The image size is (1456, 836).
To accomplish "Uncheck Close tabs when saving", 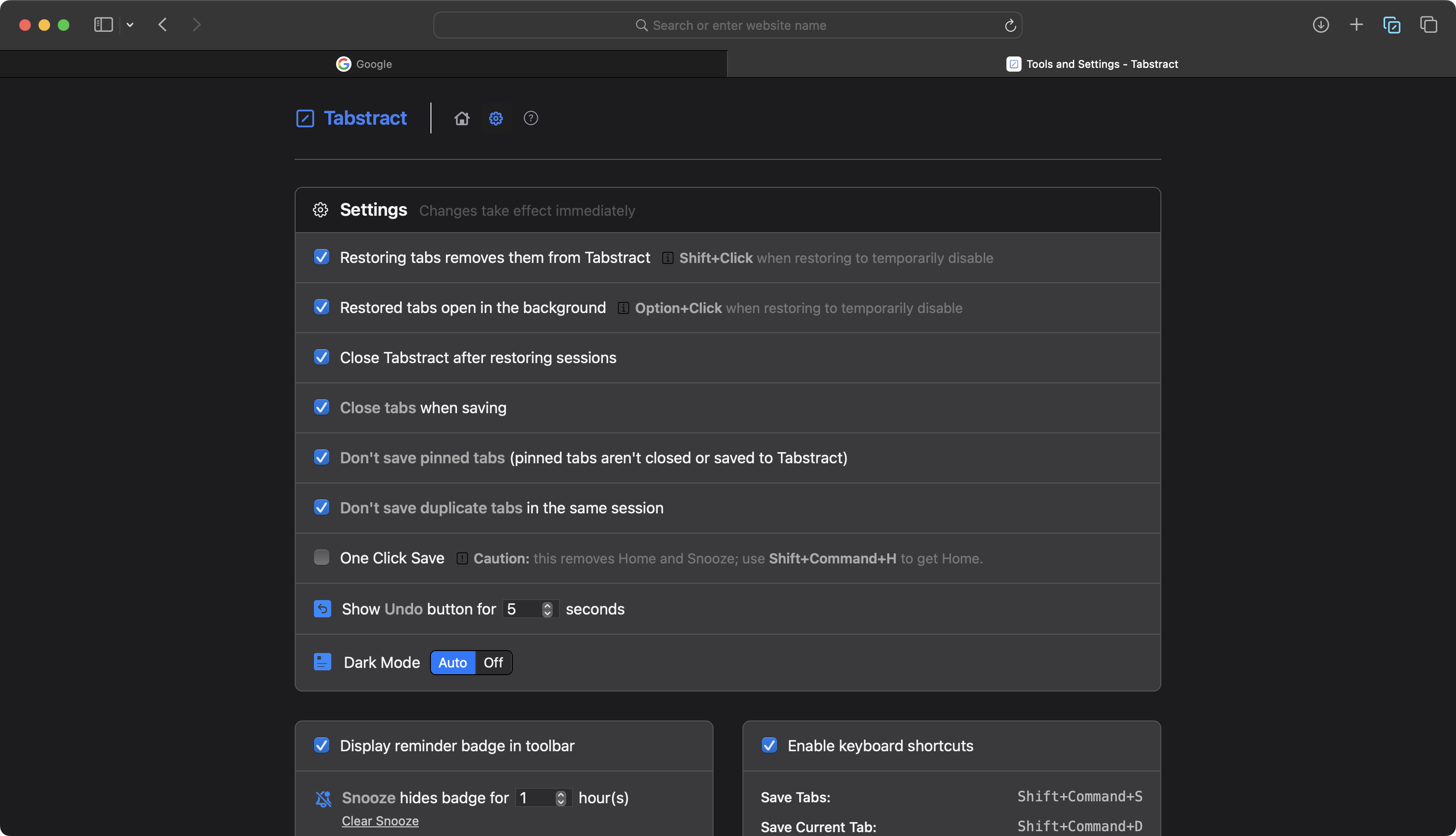I will point(321,407).
